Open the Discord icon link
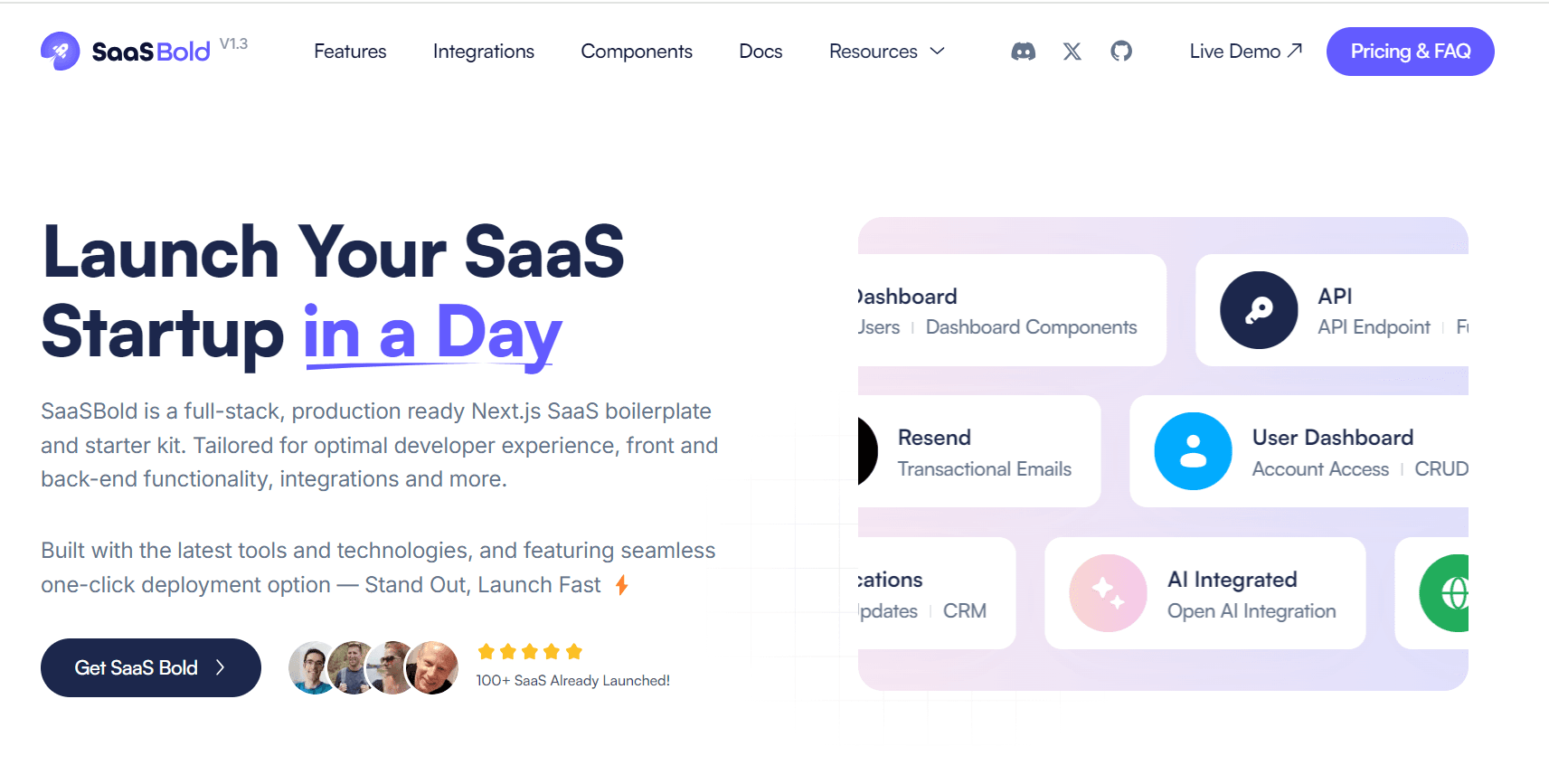This screenshot has height=784, width=1549. point(1023,52)
